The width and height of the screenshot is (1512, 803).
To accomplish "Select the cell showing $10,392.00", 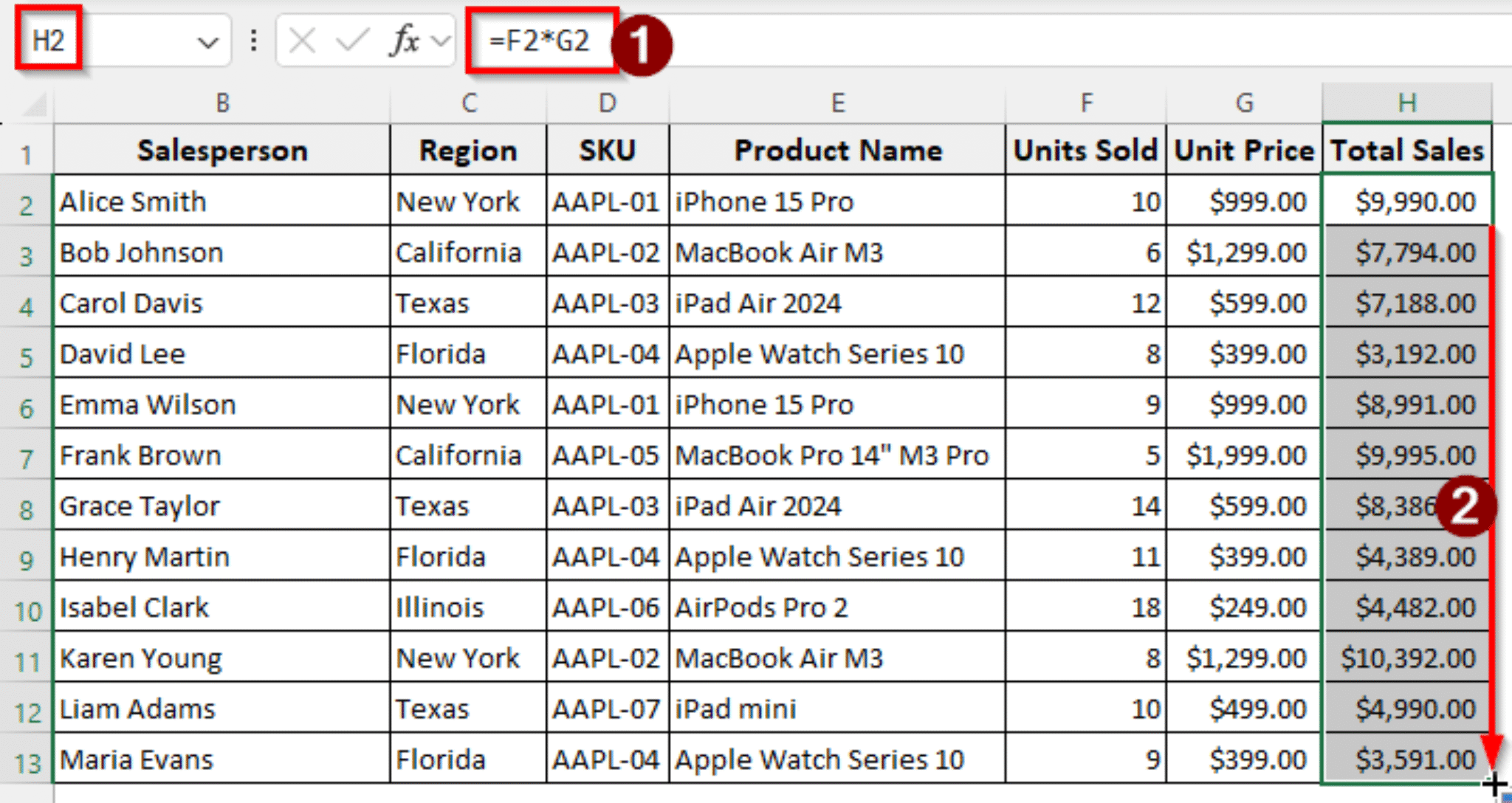I will point(1406,658).
